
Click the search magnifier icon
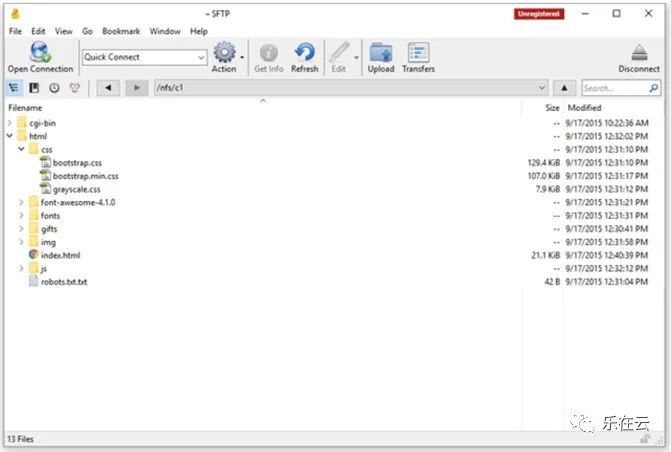[x=653, y=88]
